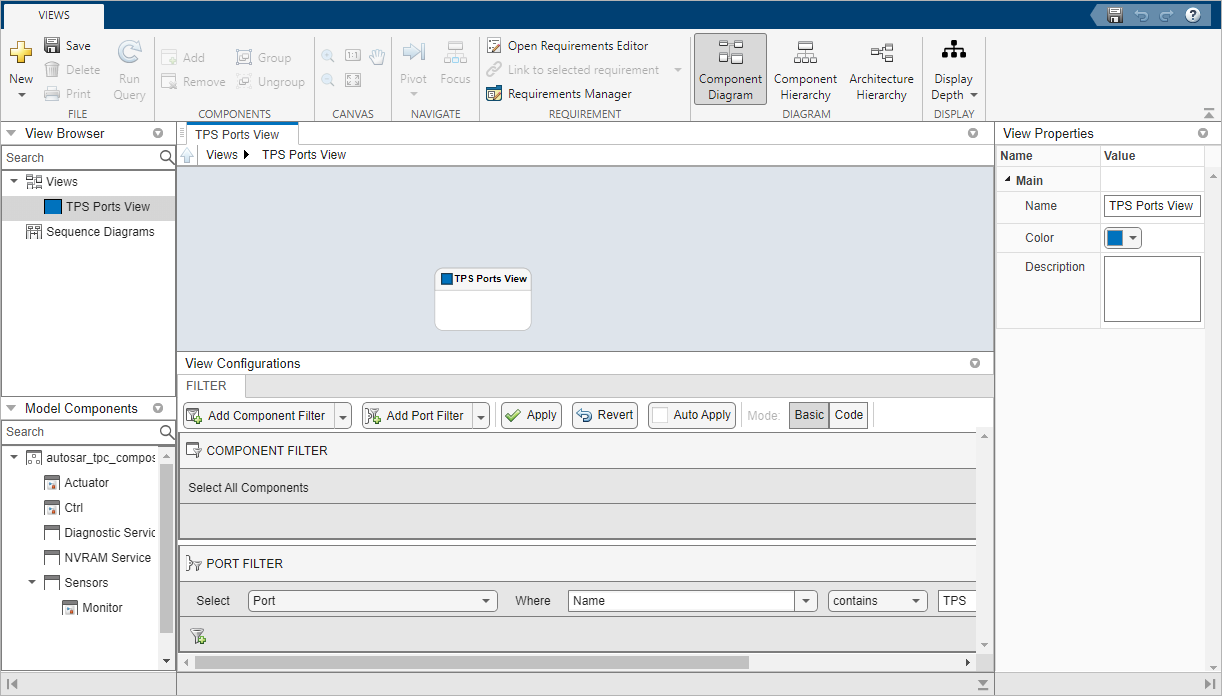Screen dimensions: 1222x696
Task: Click the help question mark icon
Action: point(1192,15)
